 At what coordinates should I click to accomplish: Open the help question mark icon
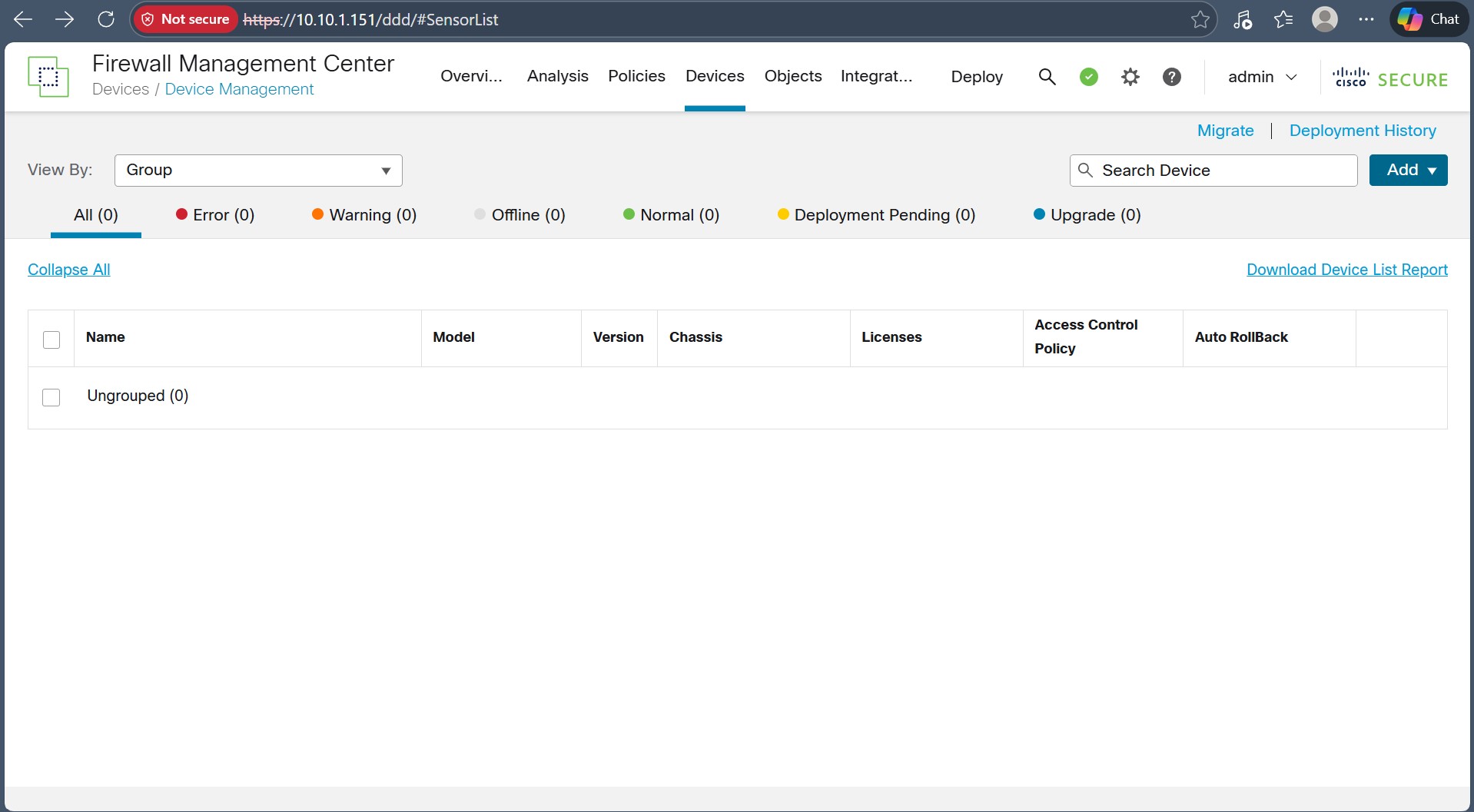(1171, 77)
